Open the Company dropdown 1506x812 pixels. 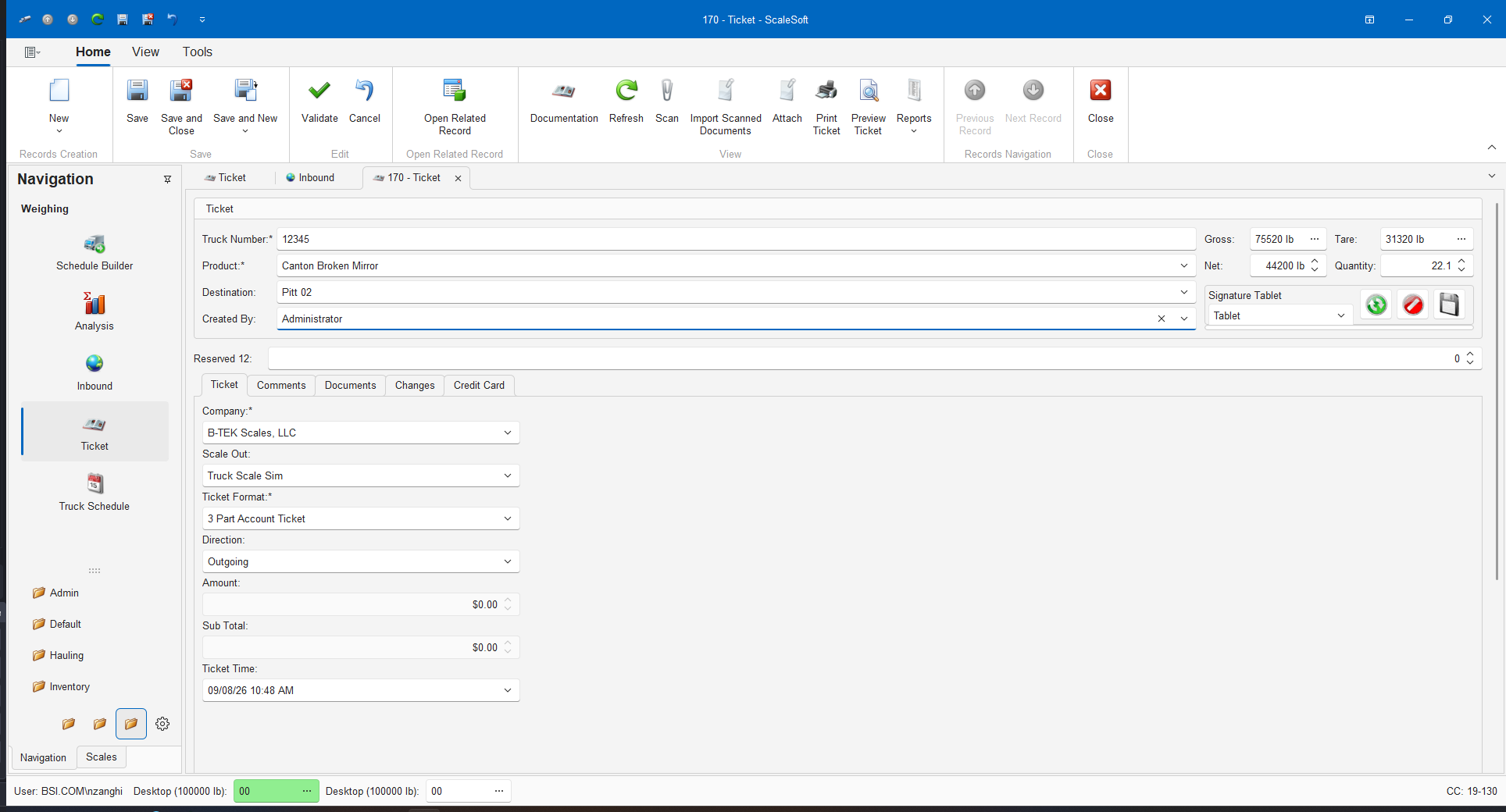(x=508, y=433)
